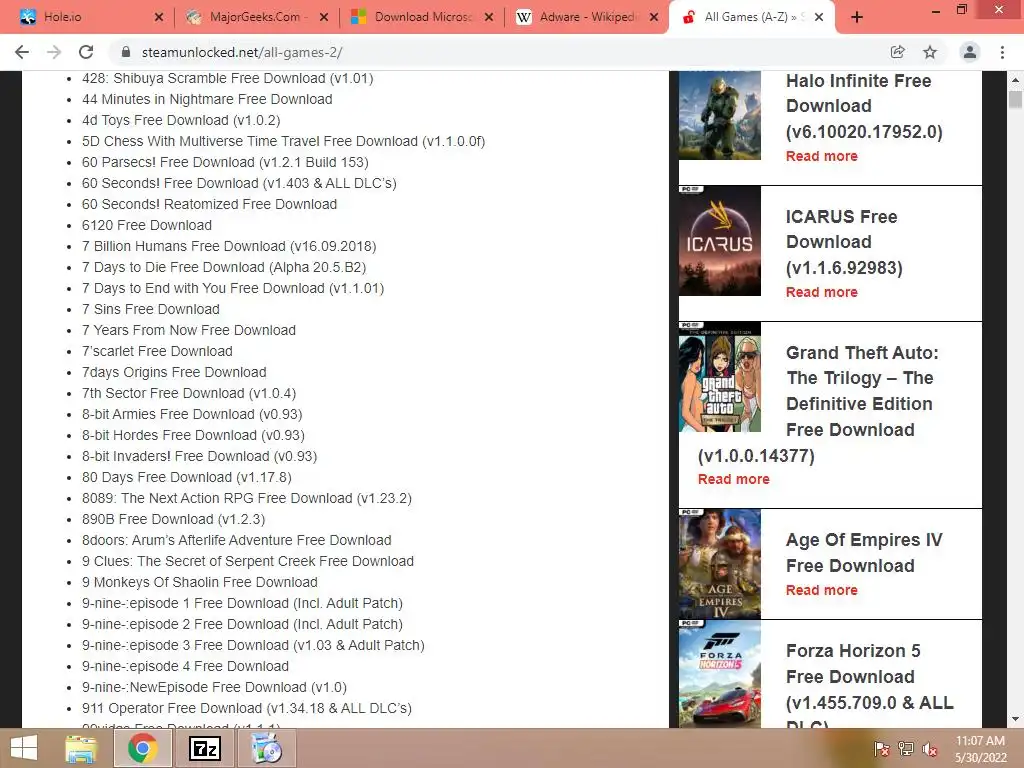The image size is (1024, 768).
Task: Click Read more under Age Of Empires IV
Action: [822, 590]
